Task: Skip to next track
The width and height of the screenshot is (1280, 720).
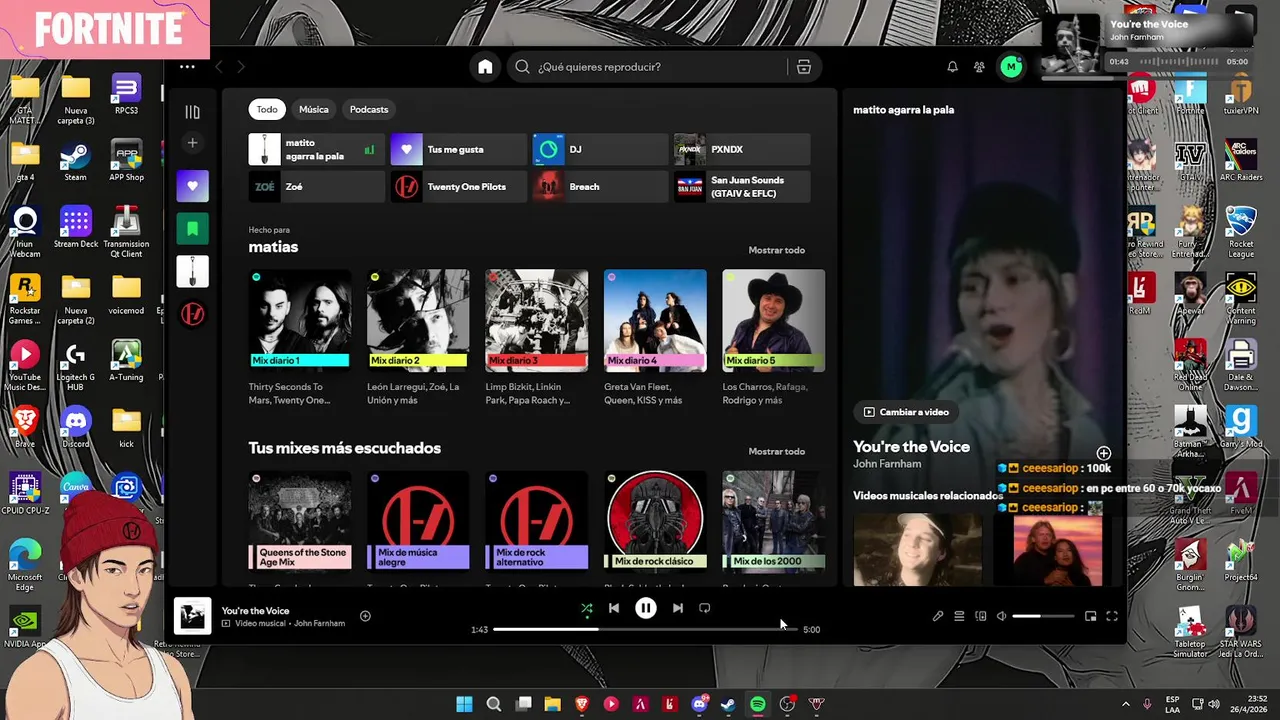Action: coord(677,608)
